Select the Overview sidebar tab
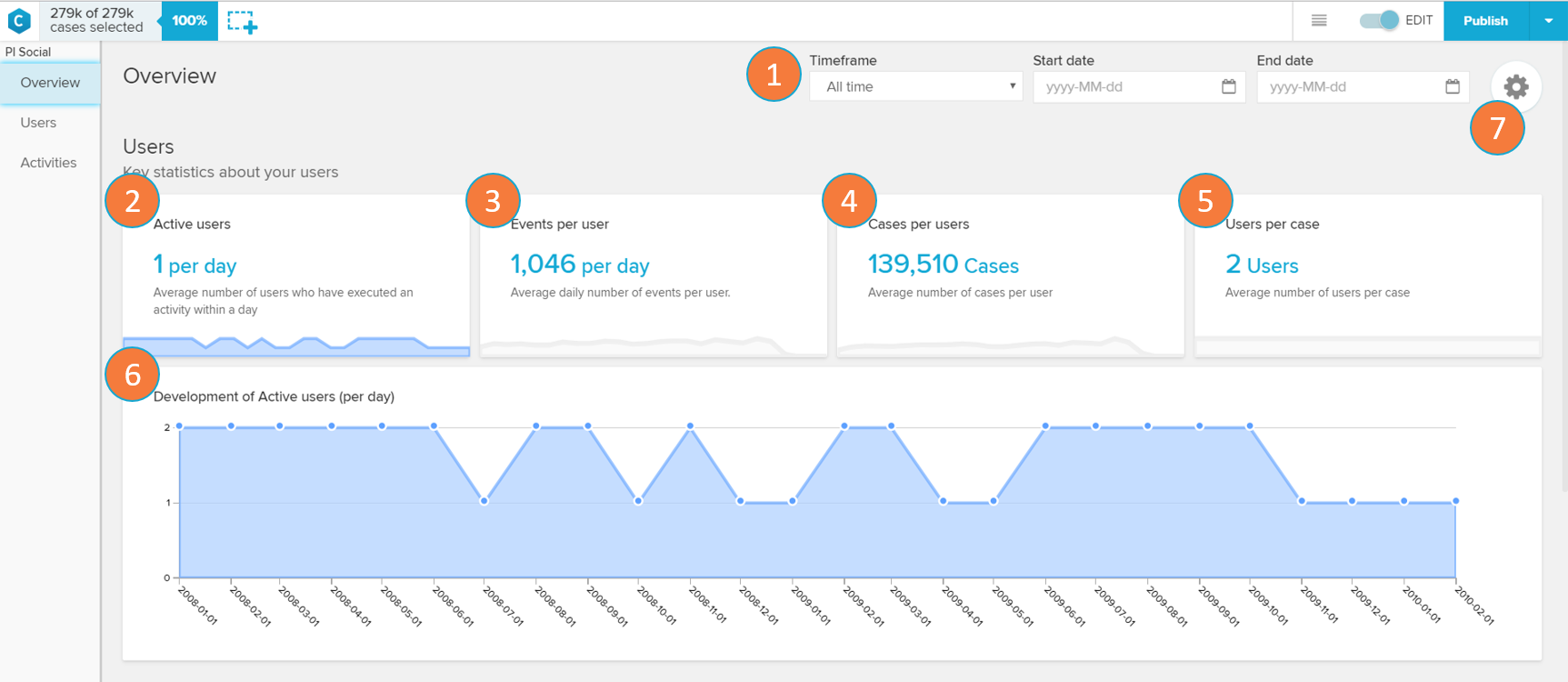The width and height of the screenshot is (1568, 682). click(50, 83)
